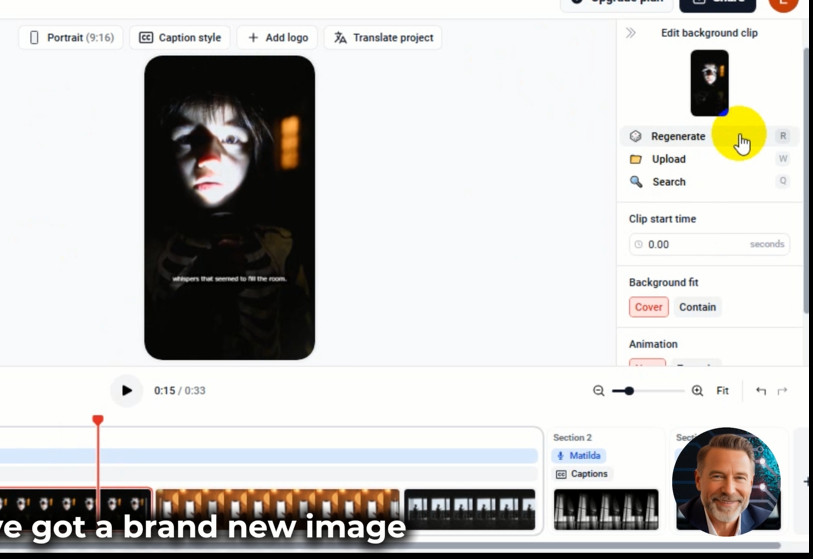Click the Regenerate cube icon
The height and width of the screenshot is (559, 813).
pos(636,136)
